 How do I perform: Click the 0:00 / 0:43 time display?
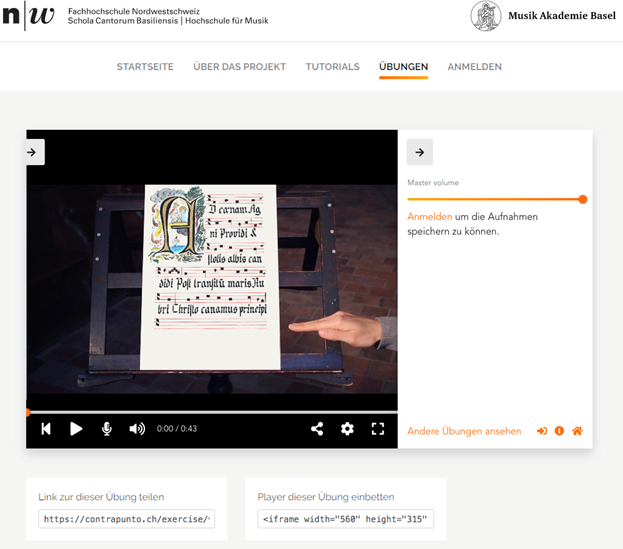pyautogui.click(x=177, y=429)
